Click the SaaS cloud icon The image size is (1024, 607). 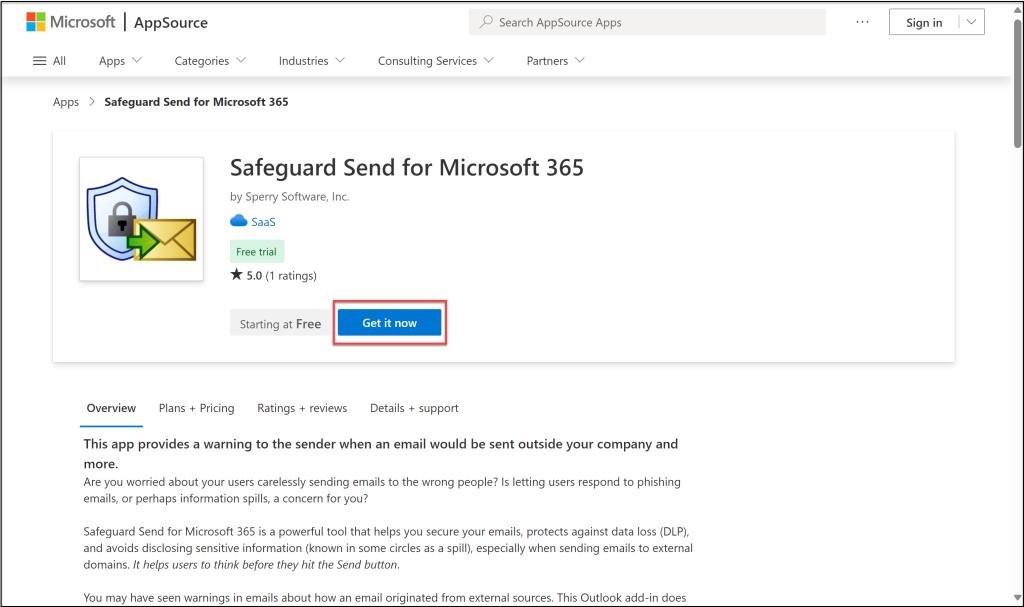point(237,221)
